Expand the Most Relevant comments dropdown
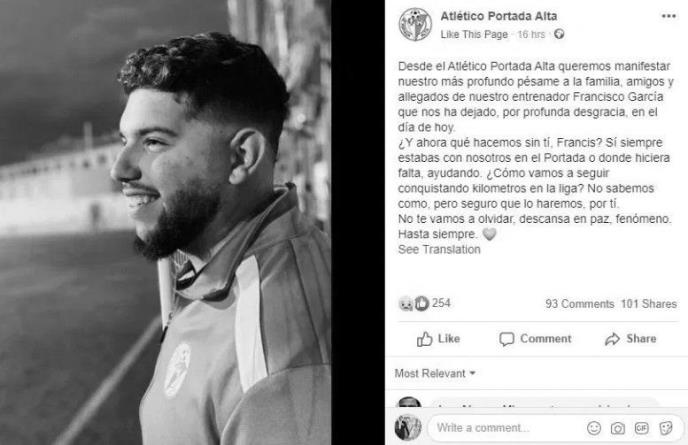The height and width of the screenshot is (445, 688). tap(435, 373)
